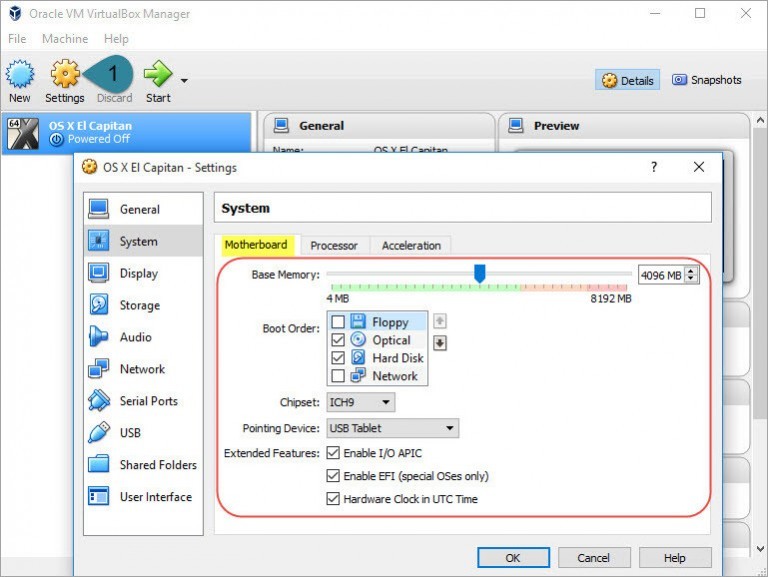Click the Cancel button
Viewport: 768px width, 577px height.
tap(594, 557)
